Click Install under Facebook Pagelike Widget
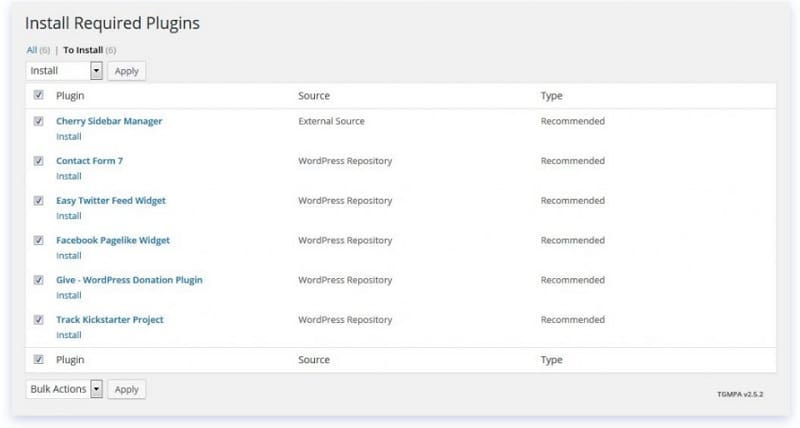 (69, 256)
